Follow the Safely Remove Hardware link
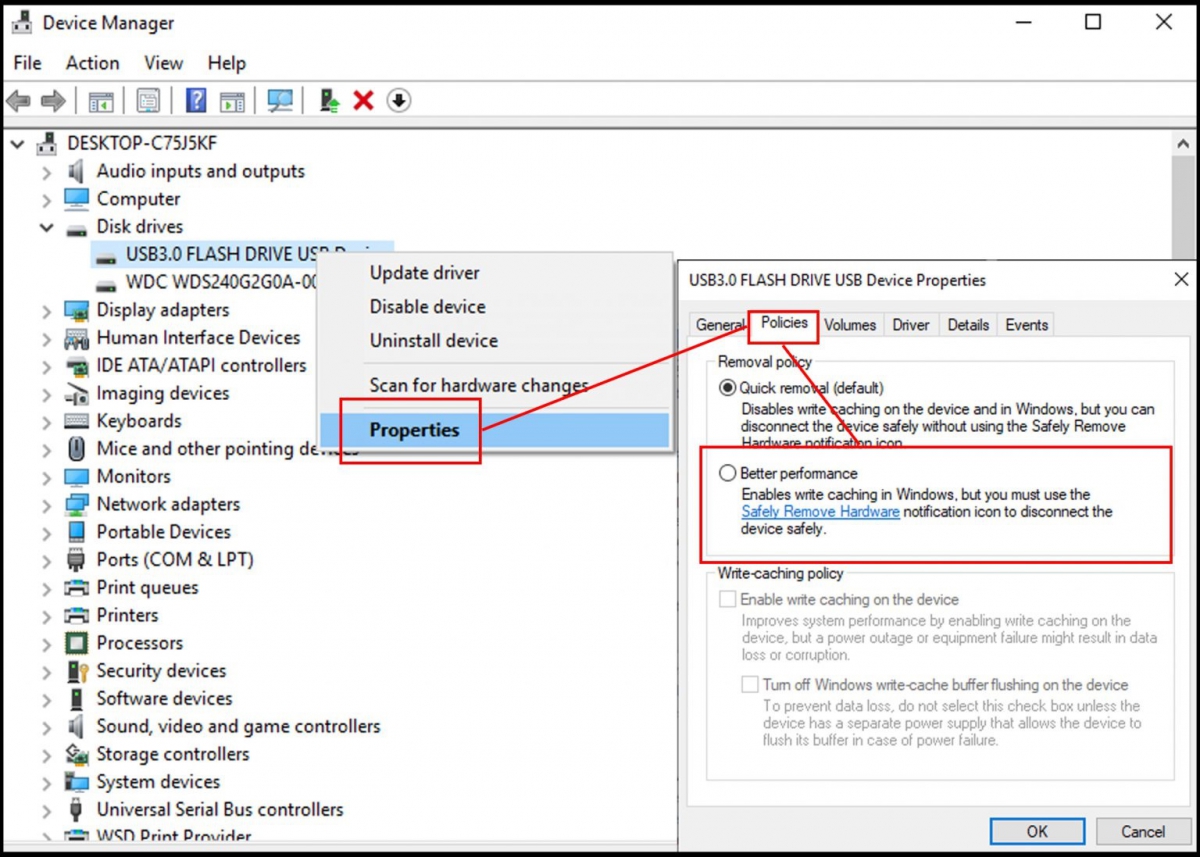 [820, 512]
